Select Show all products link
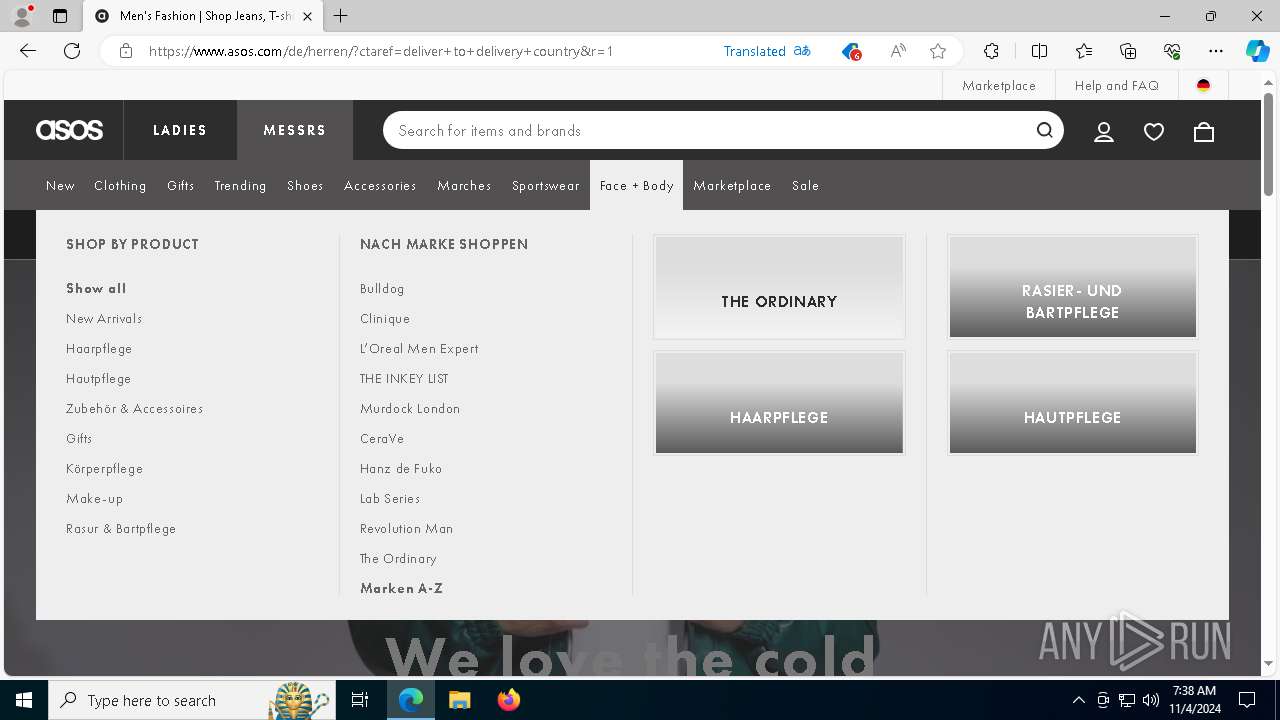This screenshot has height=720, width=1280. 96,288
